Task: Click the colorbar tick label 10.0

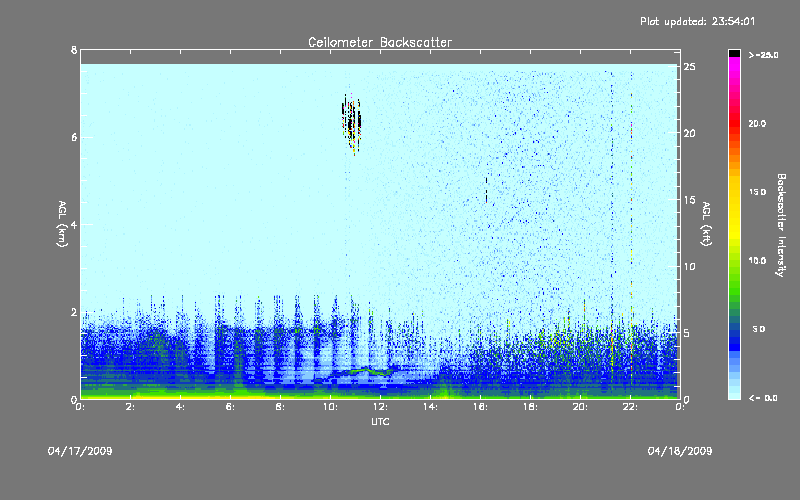Action: tap(757, 261)
